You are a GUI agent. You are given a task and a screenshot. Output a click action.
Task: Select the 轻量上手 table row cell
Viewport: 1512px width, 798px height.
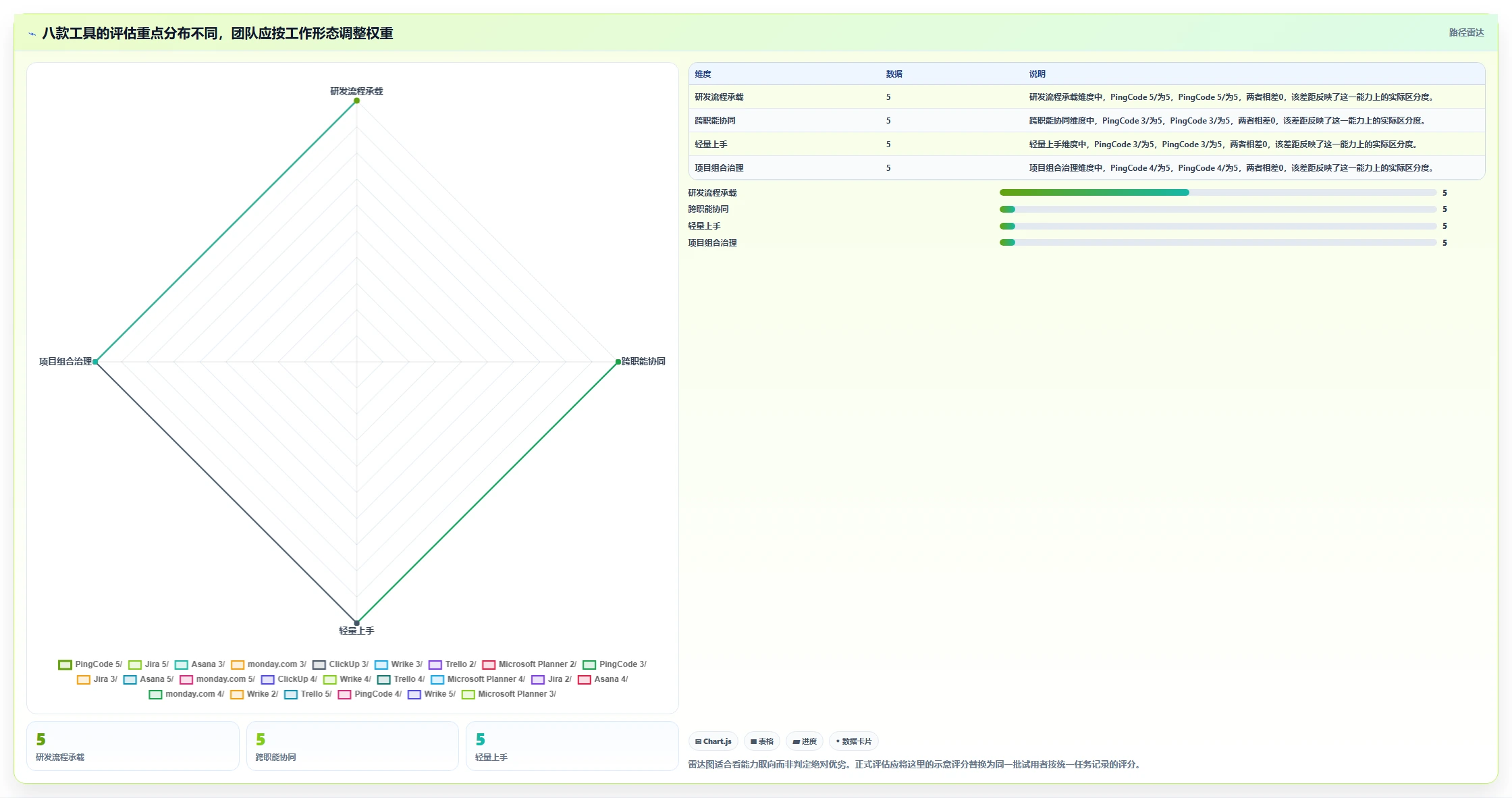click(711, 144)
